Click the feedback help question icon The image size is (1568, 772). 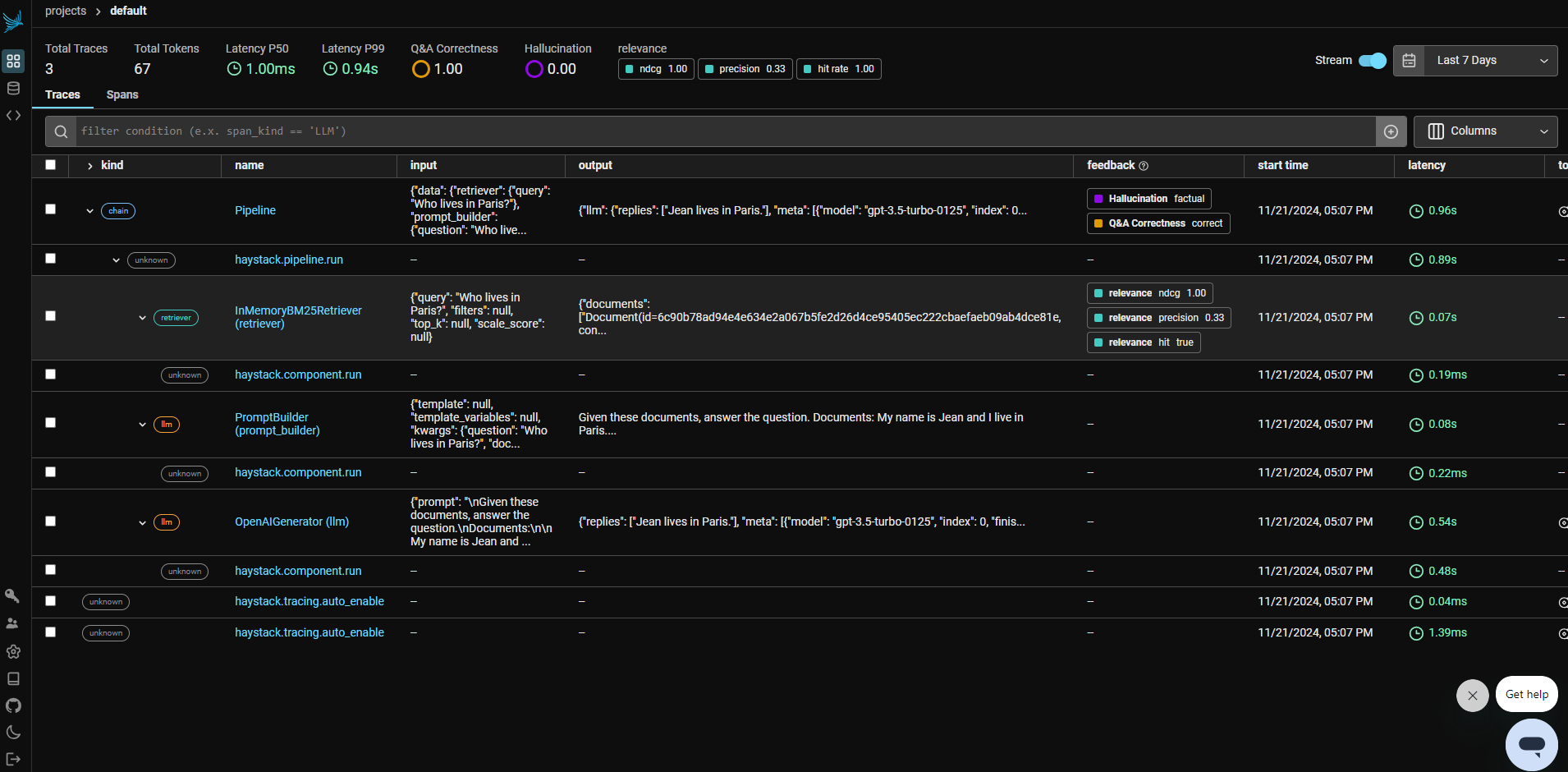(1144, 166)
